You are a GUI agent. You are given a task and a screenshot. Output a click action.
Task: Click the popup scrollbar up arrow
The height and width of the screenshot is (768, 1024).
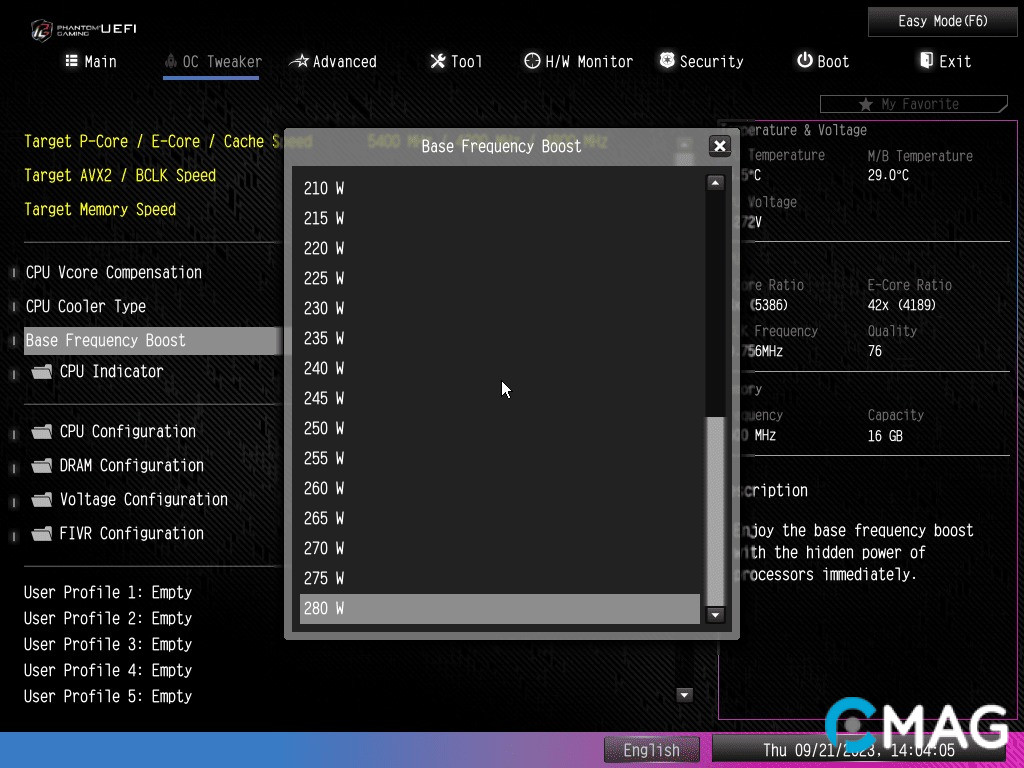(715, 183)
